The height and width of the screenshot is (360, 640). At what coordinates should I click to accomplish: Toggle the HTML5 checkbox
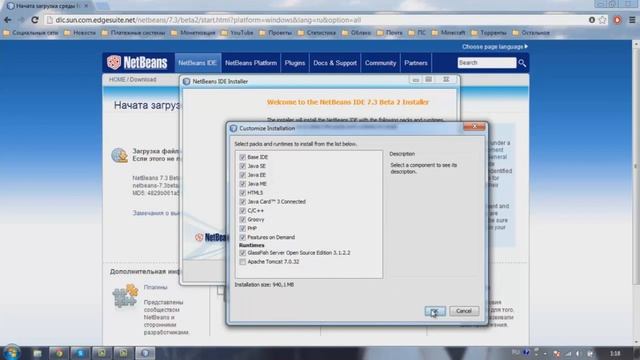(x=242, y=193)
